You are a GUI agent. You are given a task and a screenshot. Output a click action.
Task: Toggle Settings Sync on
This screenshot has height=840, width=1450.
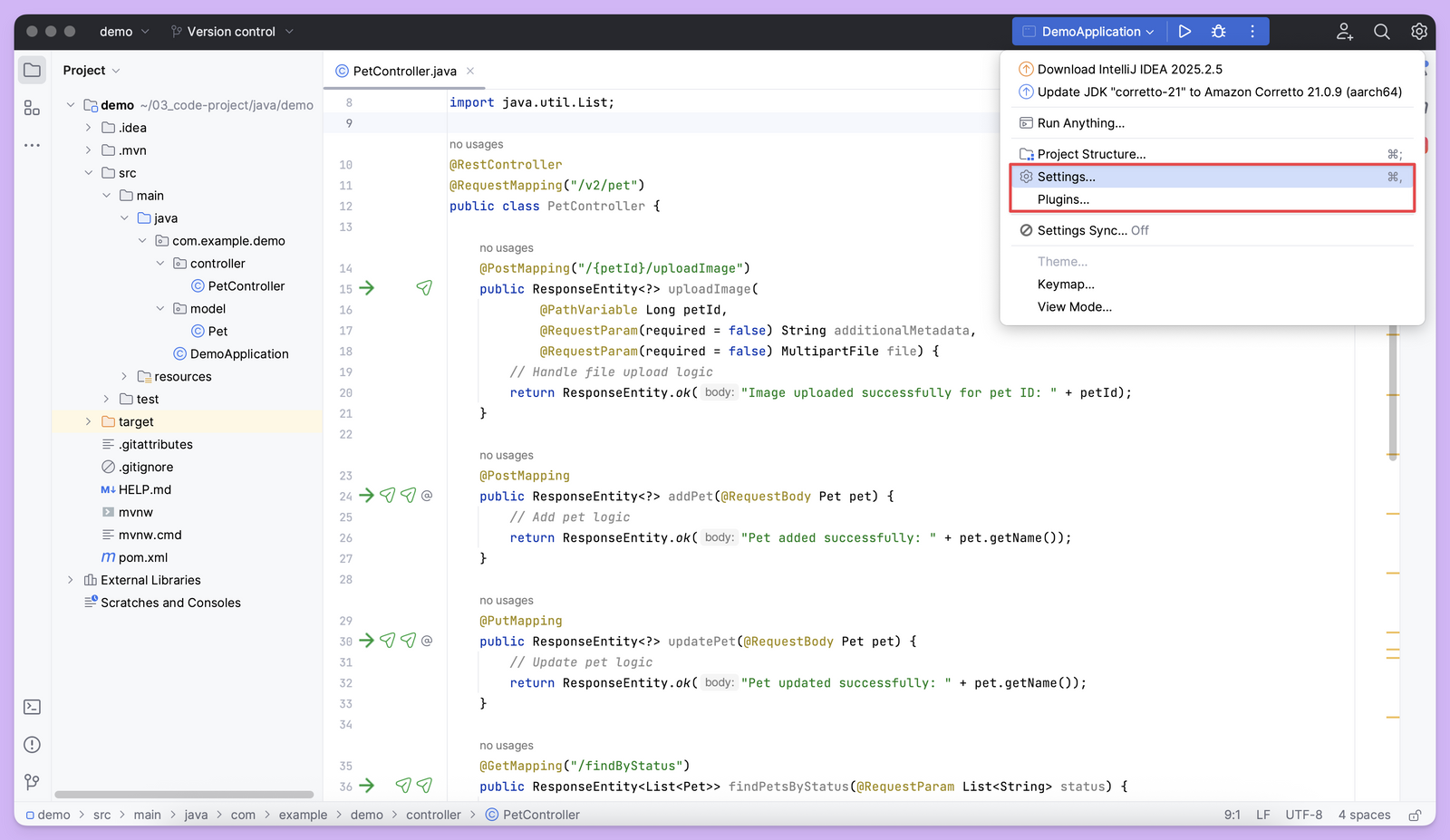tap(1092, 230)
